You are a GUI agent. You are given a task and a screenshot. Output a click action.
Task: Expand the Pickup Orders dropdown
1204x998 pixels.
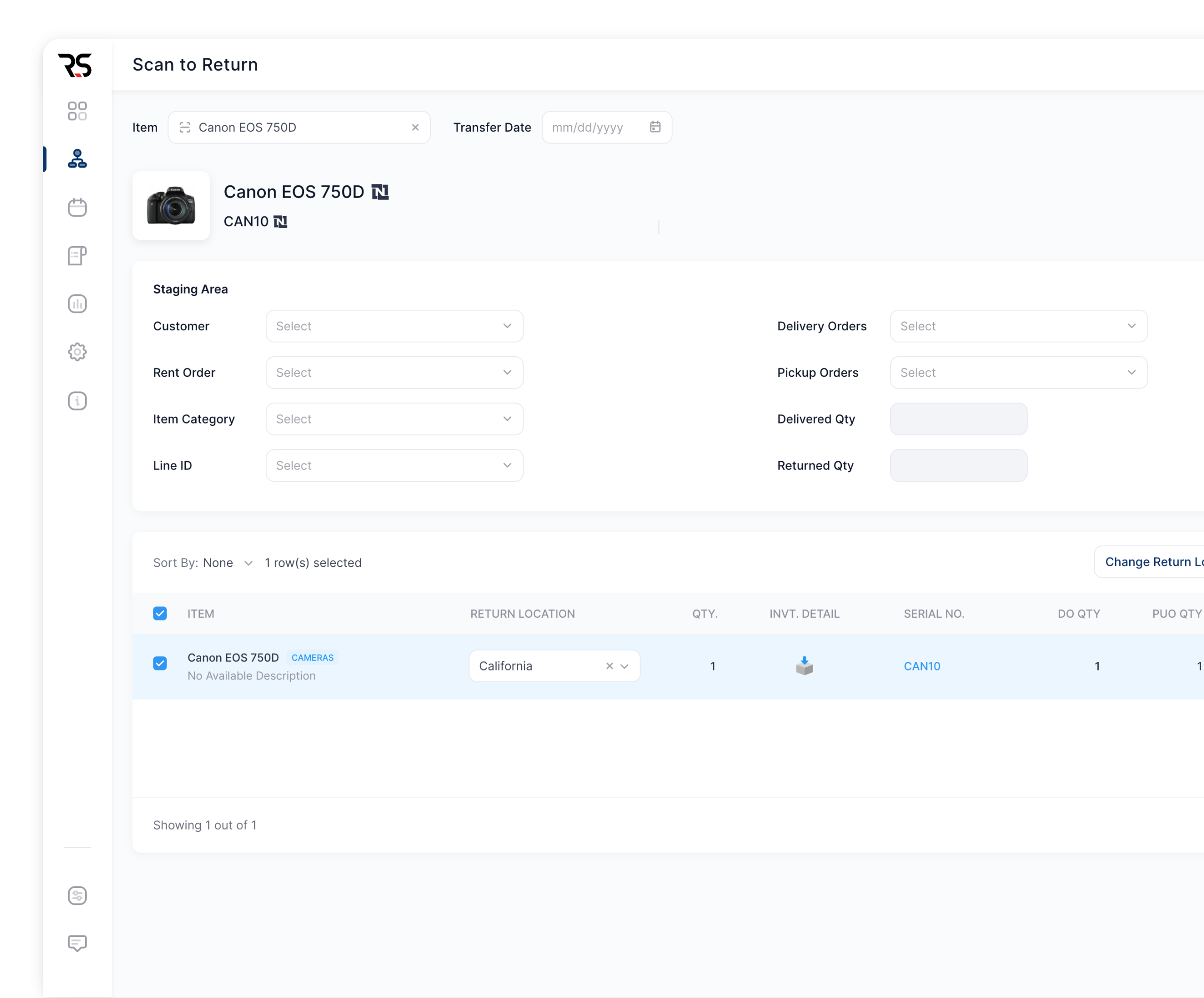[1019, 372]
